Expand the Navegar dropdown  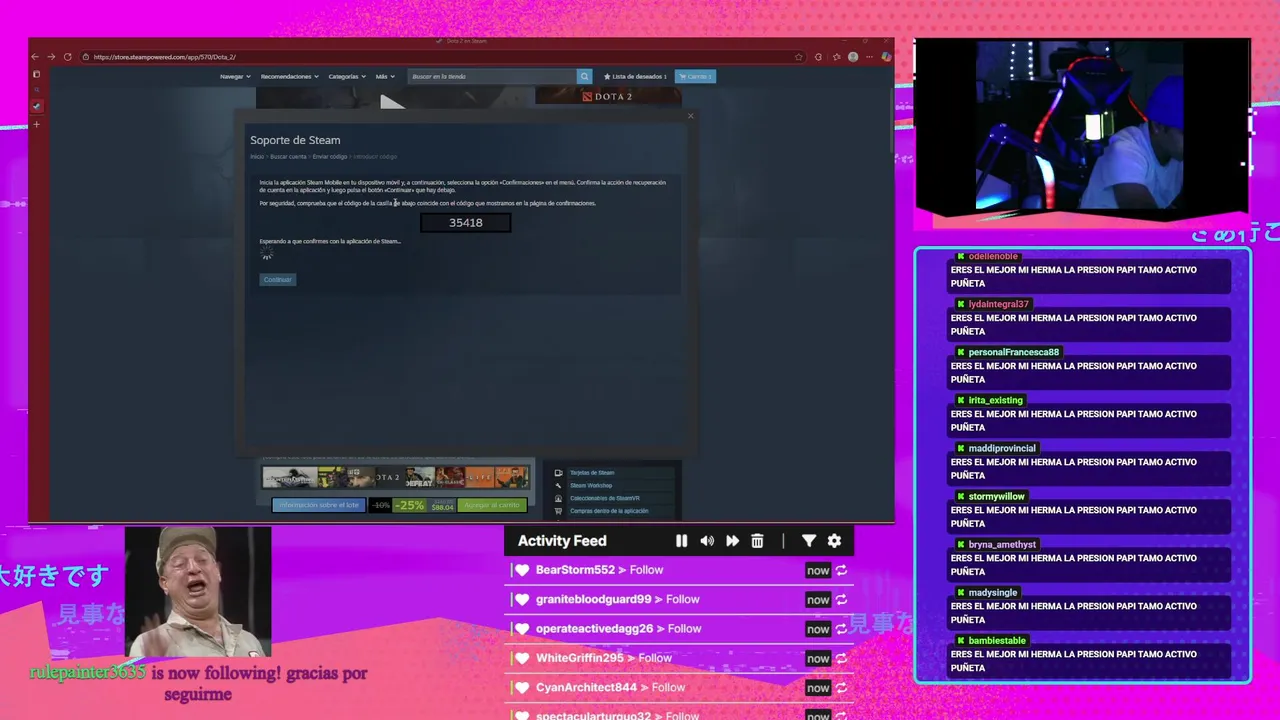[x=234, y=76]
